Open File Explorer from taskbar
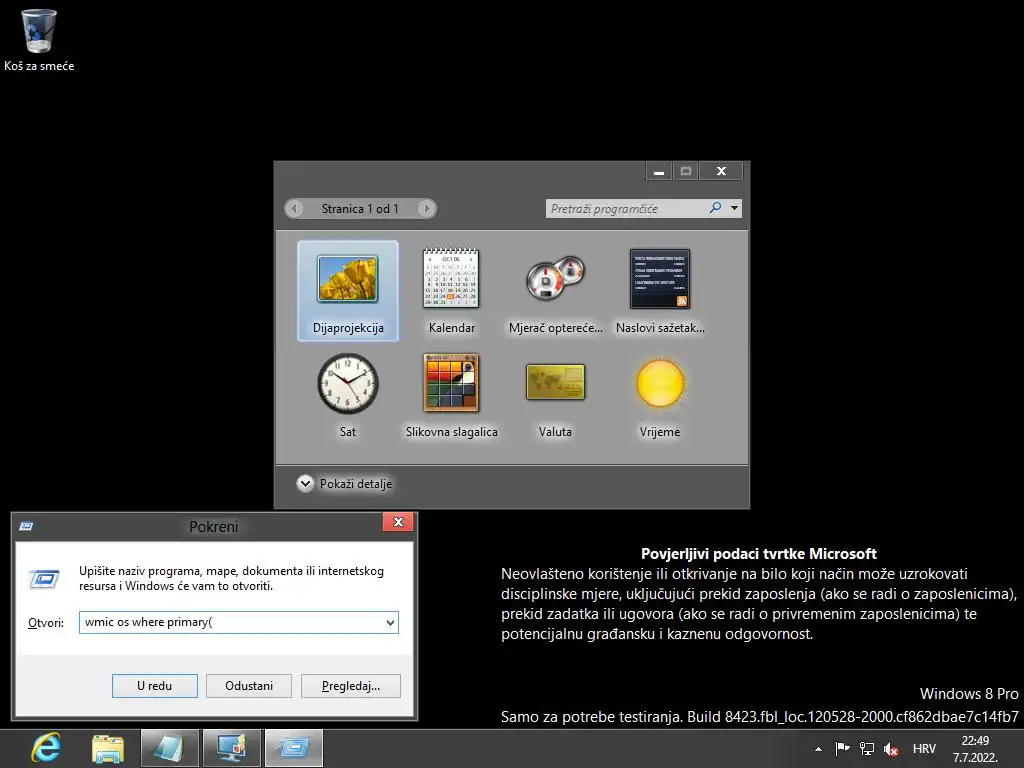Screen dimensions: 1024x768 108,748
